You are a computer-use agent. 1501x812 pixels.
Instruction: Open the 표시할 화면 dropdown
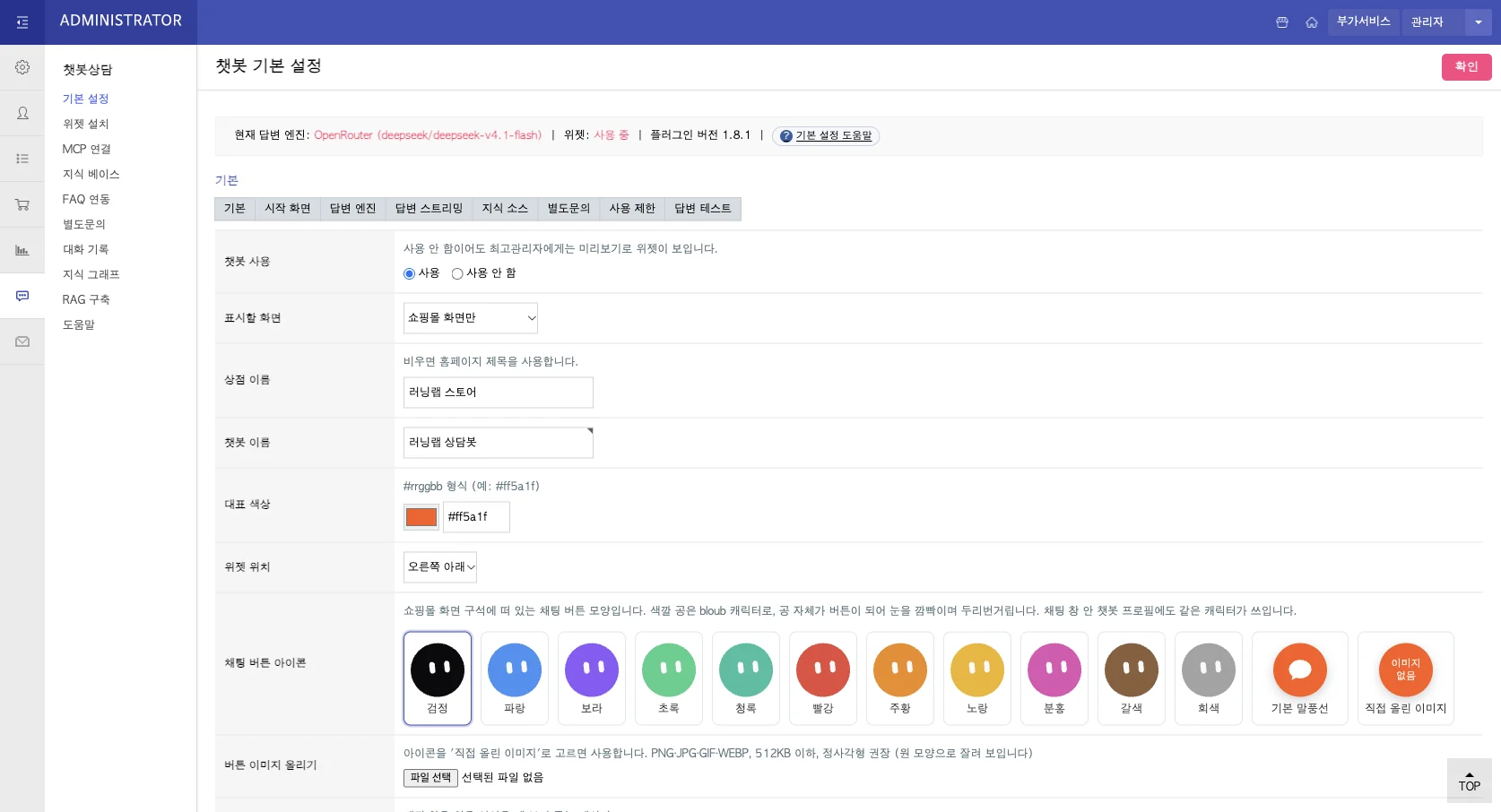[471, 318]
